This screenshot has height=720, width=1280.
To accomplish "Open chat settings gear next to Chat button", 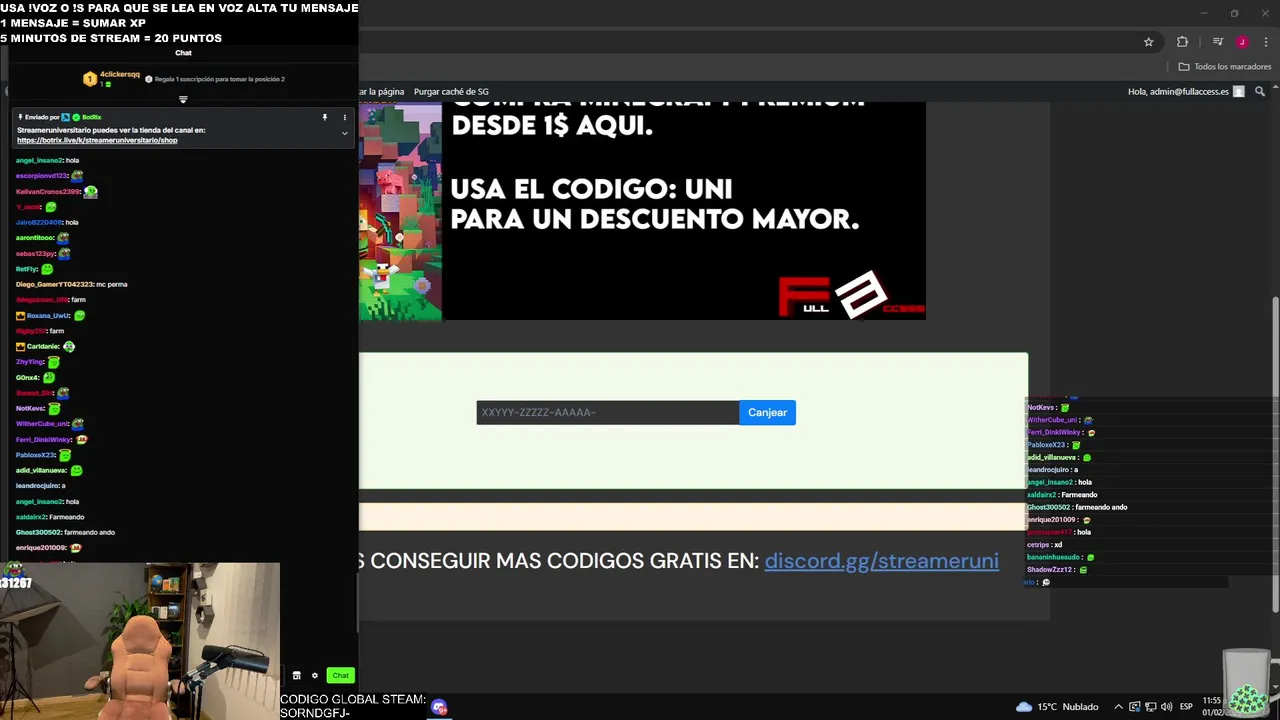I will point(314,675).
